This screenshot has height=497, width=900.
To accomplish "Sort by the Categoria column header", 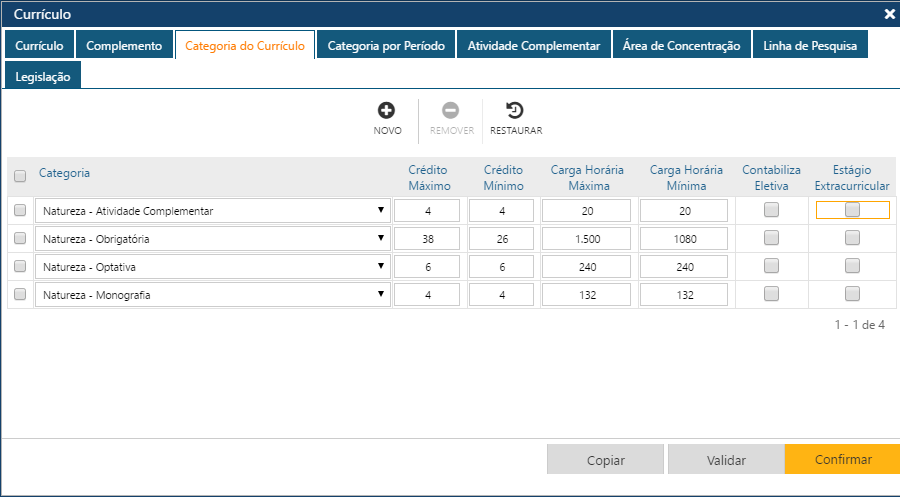I will tap(65, 173).
